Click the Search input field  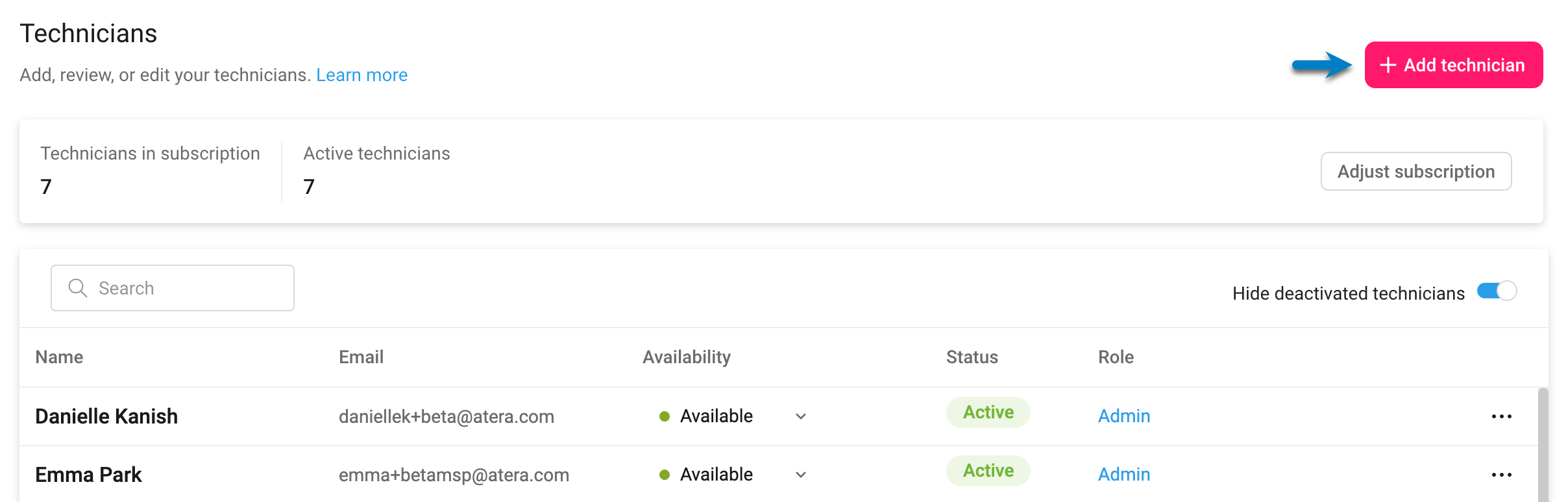[x=173, y=288]
